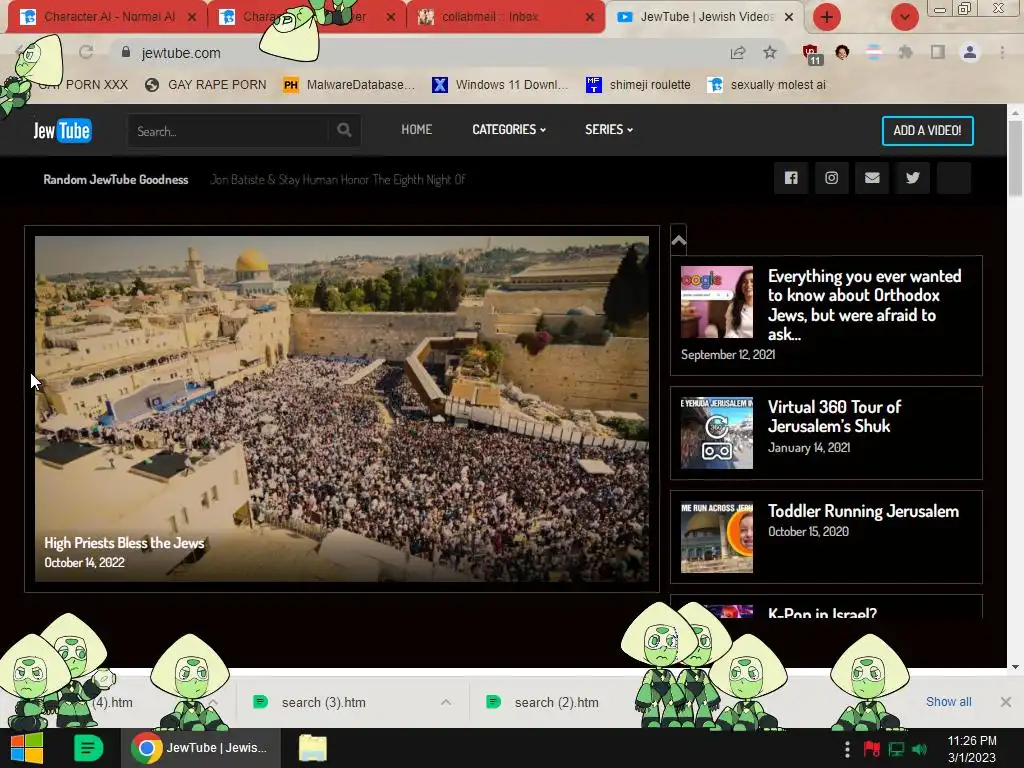The image size is (1024, 768).
Task: Click the ADD A VIDEO! button
Action: pyautogui.click(x=927, y=131)
